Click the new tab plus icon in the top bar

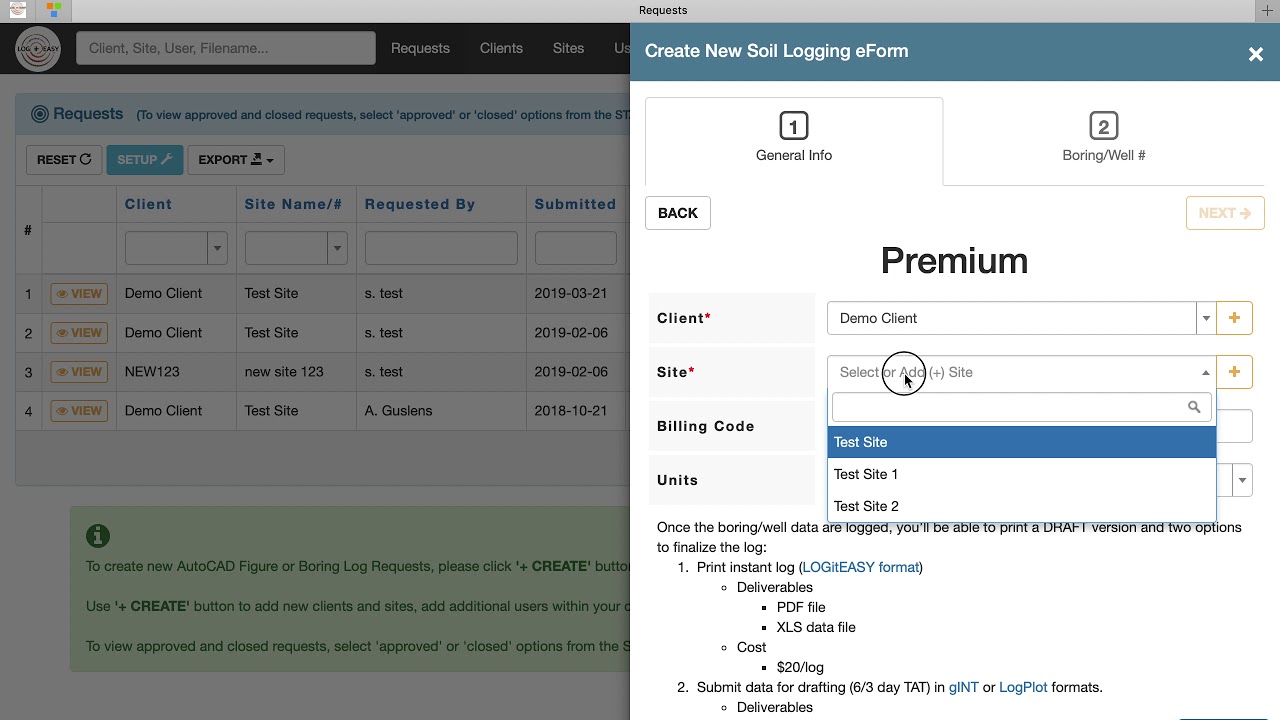(1267, 10)
